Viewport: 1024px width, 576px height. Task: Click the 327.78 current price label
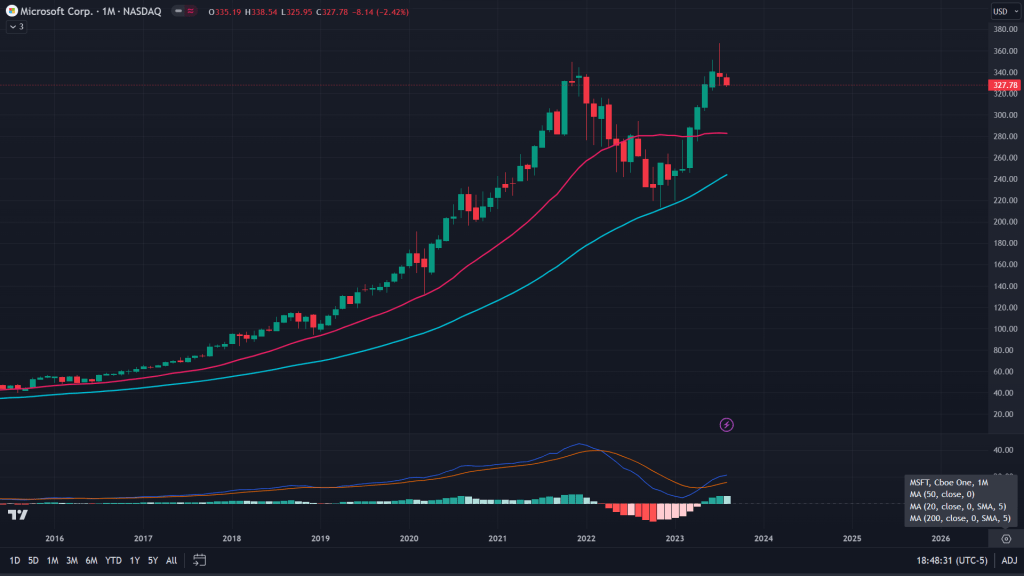pos(1003,85)
